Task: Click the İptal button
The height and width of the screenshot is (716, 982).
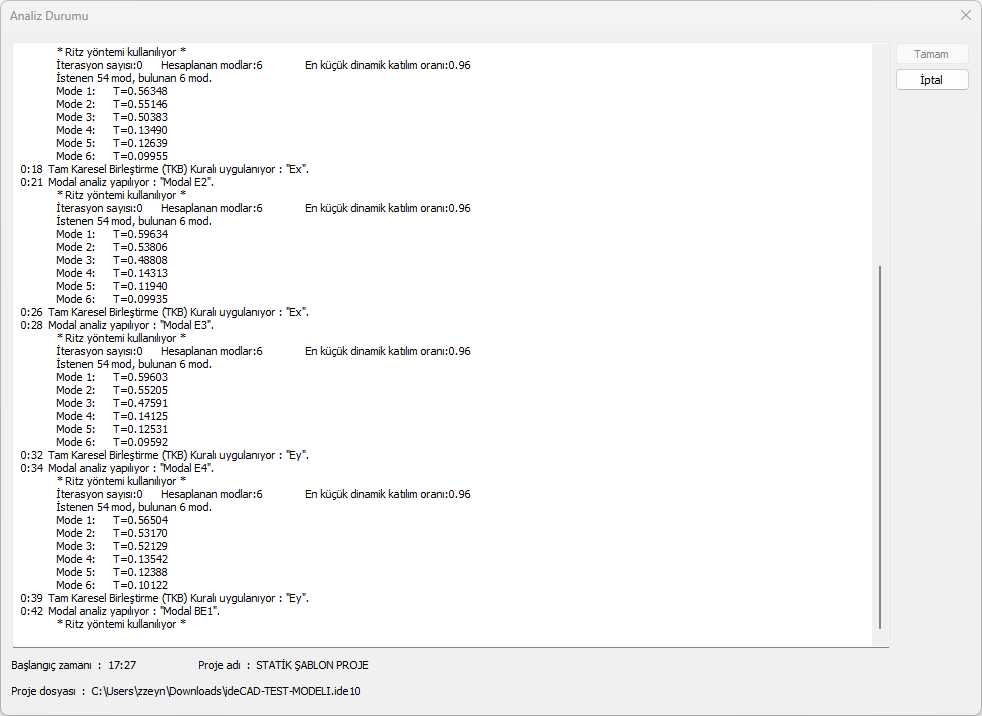Action: coord(932,80)
